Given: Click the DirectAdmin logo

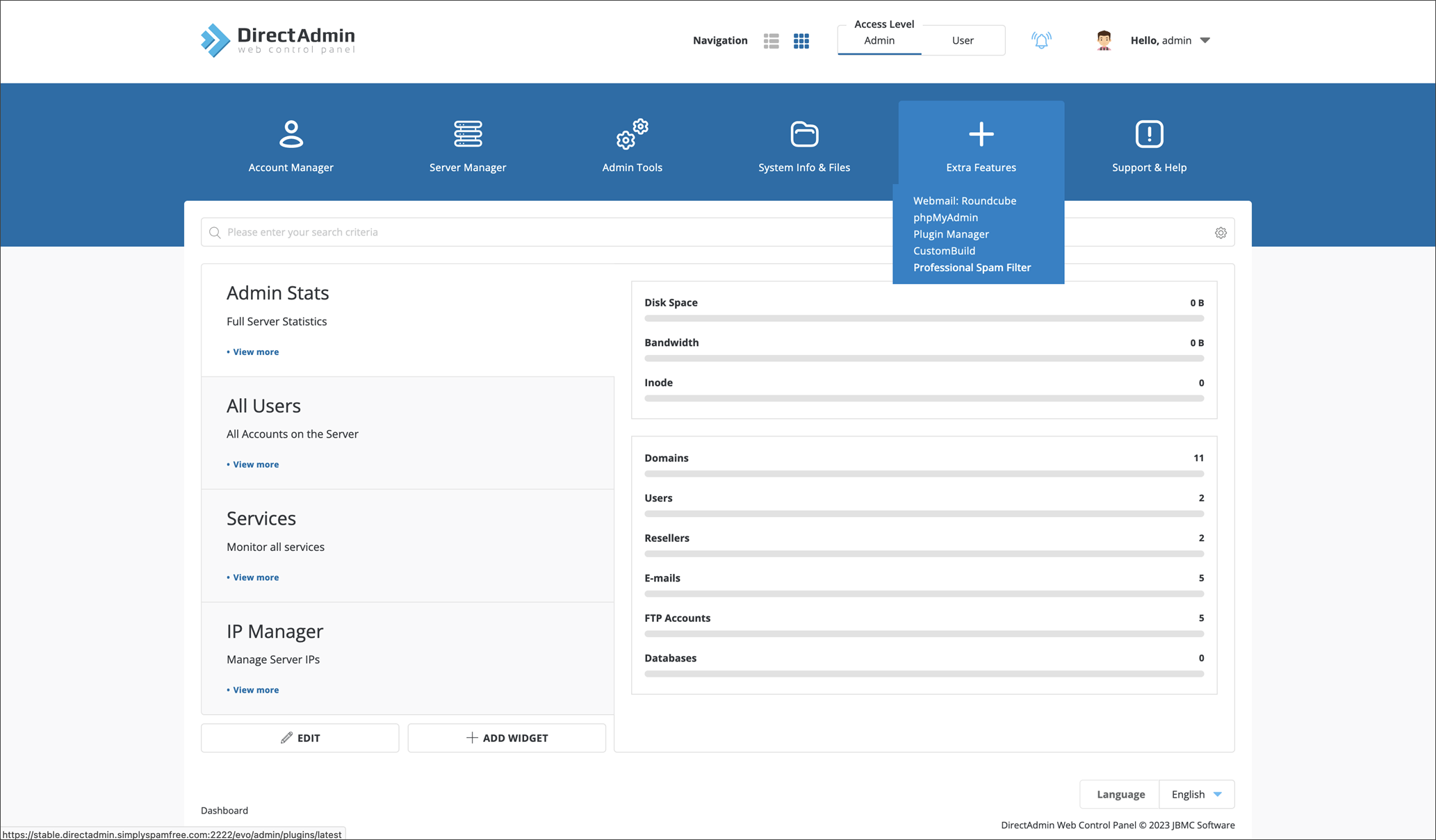Looking at the screenshot, I should (x=278, y=40).
